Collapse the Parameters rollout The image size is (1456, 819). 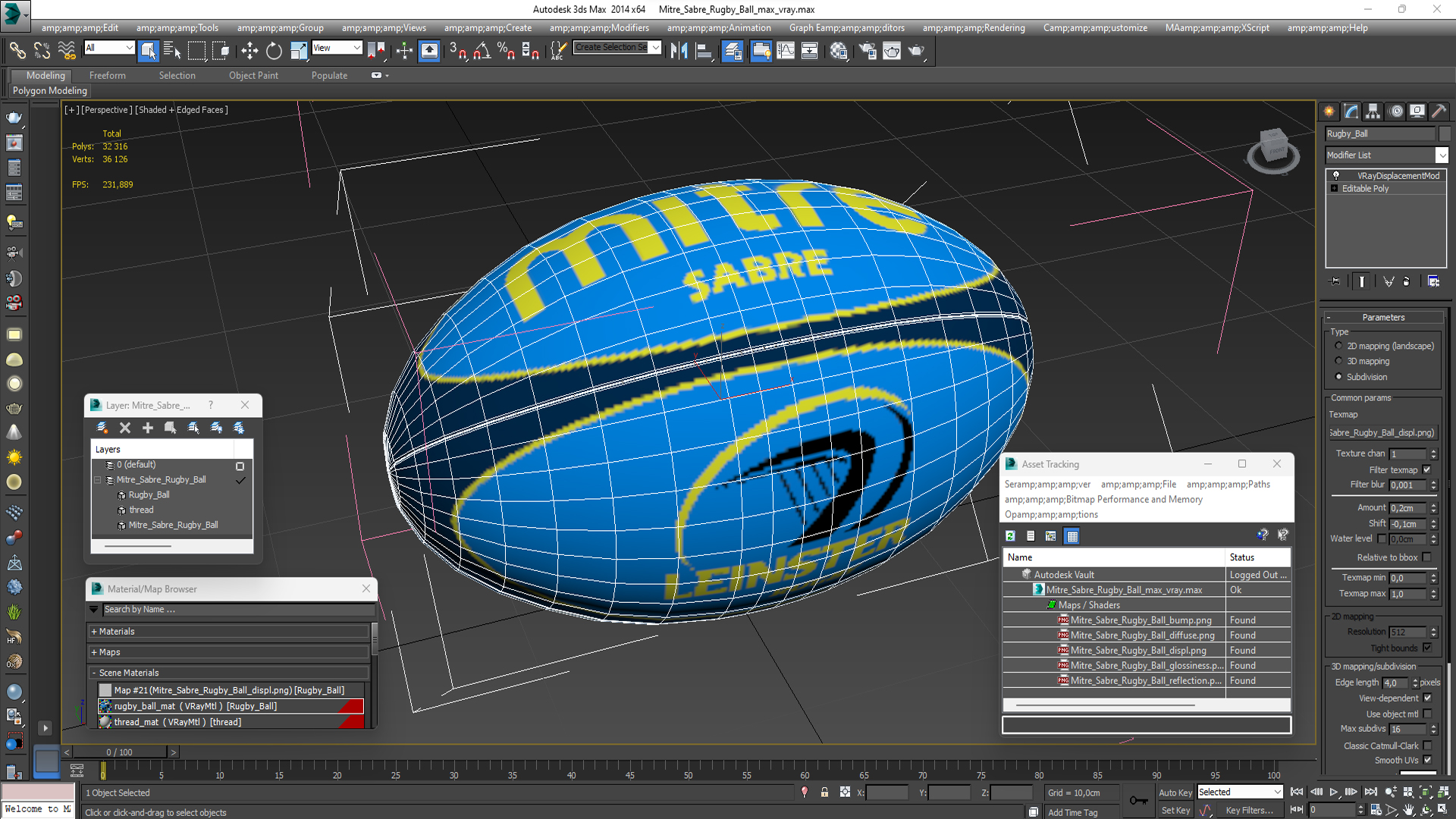1383,317
